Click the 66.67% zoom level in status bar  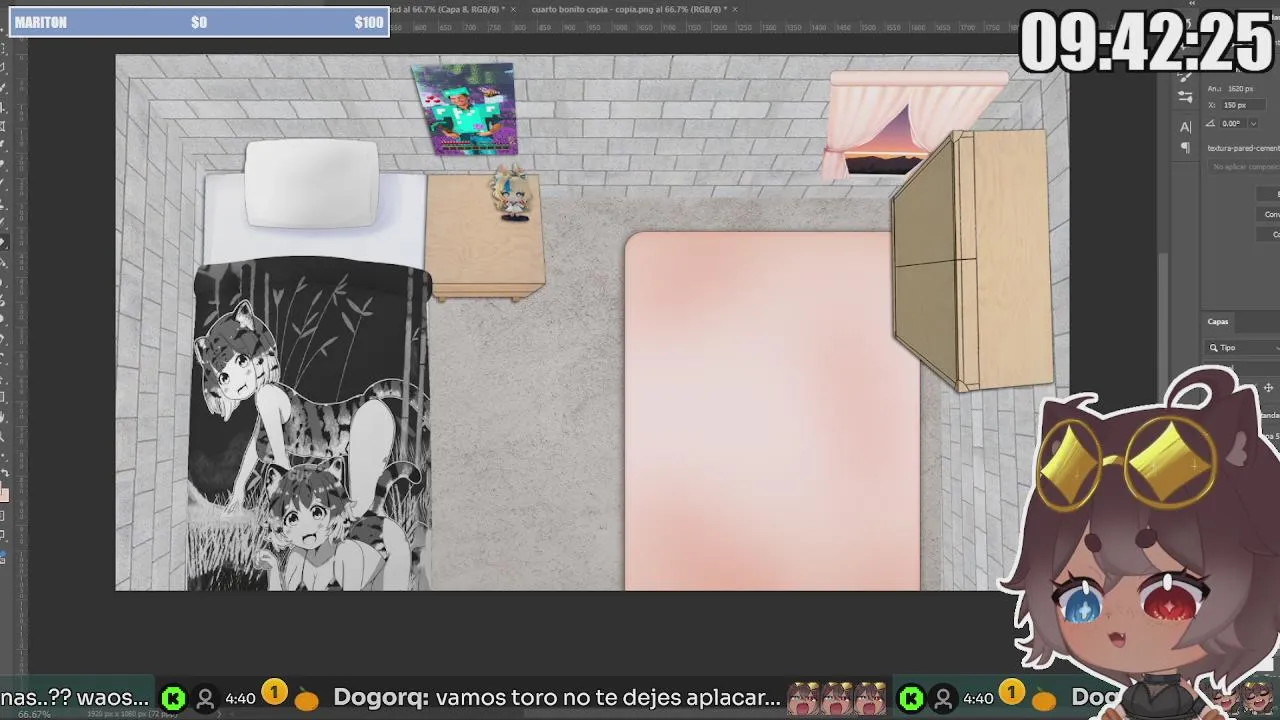click(34, 714)
